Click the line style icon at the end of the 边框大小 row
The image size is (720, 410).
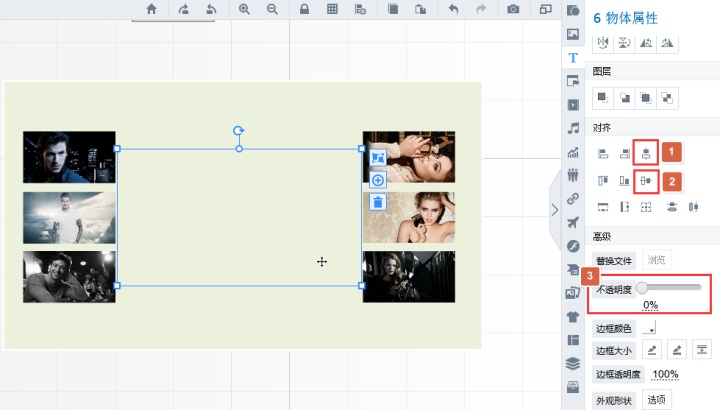(702, 350)
